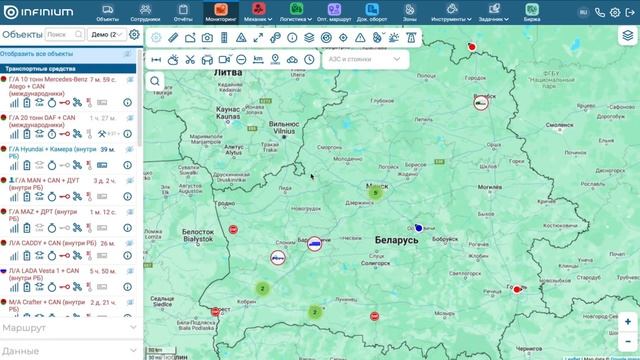Screen dimensions: 640x360
Task: Click the road sign triangle icon
Action: pos(241,38)
